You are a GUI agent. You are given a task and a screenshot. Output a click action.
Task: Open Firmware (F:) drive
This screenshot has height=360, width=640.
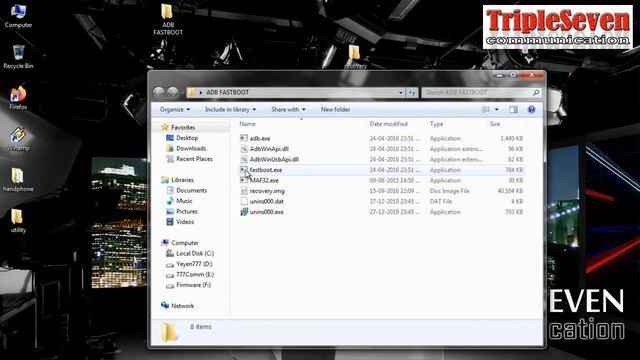pos(193,285)
